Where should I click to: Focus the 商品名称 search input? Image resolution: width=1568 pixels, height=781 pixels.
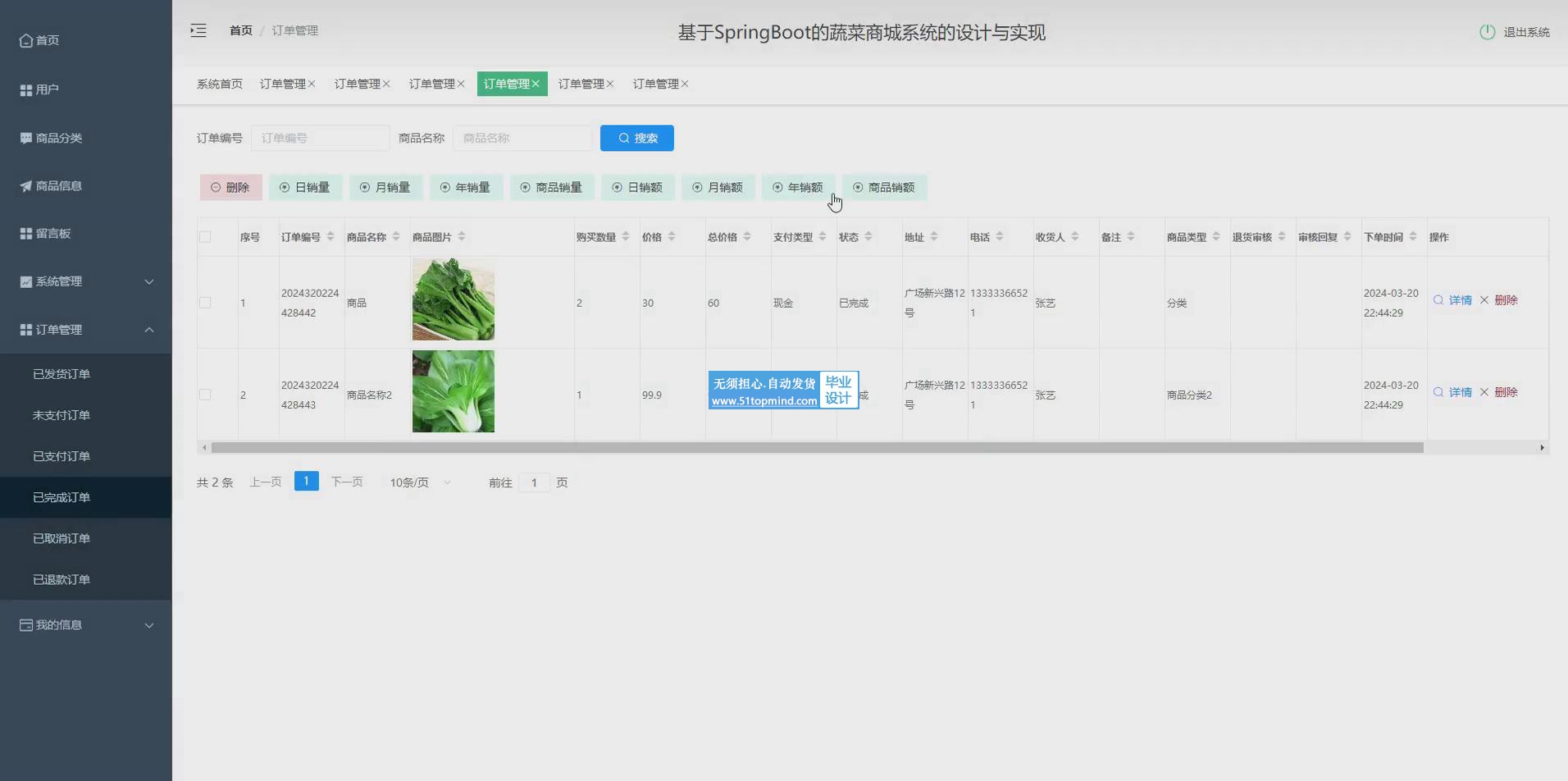pyautogui.click(x=522, y=138)
